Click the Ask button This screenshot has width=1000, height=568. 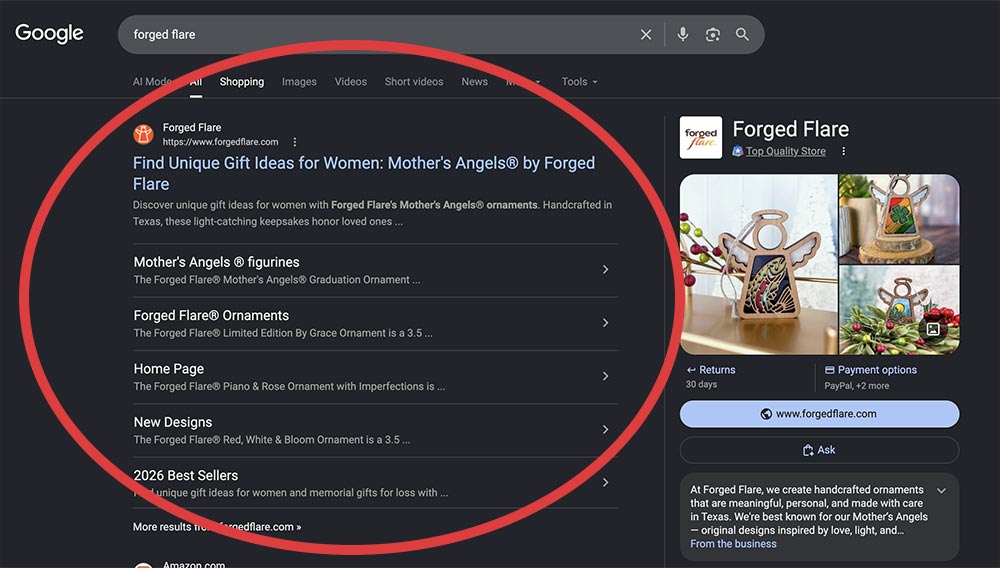[820, 450]
